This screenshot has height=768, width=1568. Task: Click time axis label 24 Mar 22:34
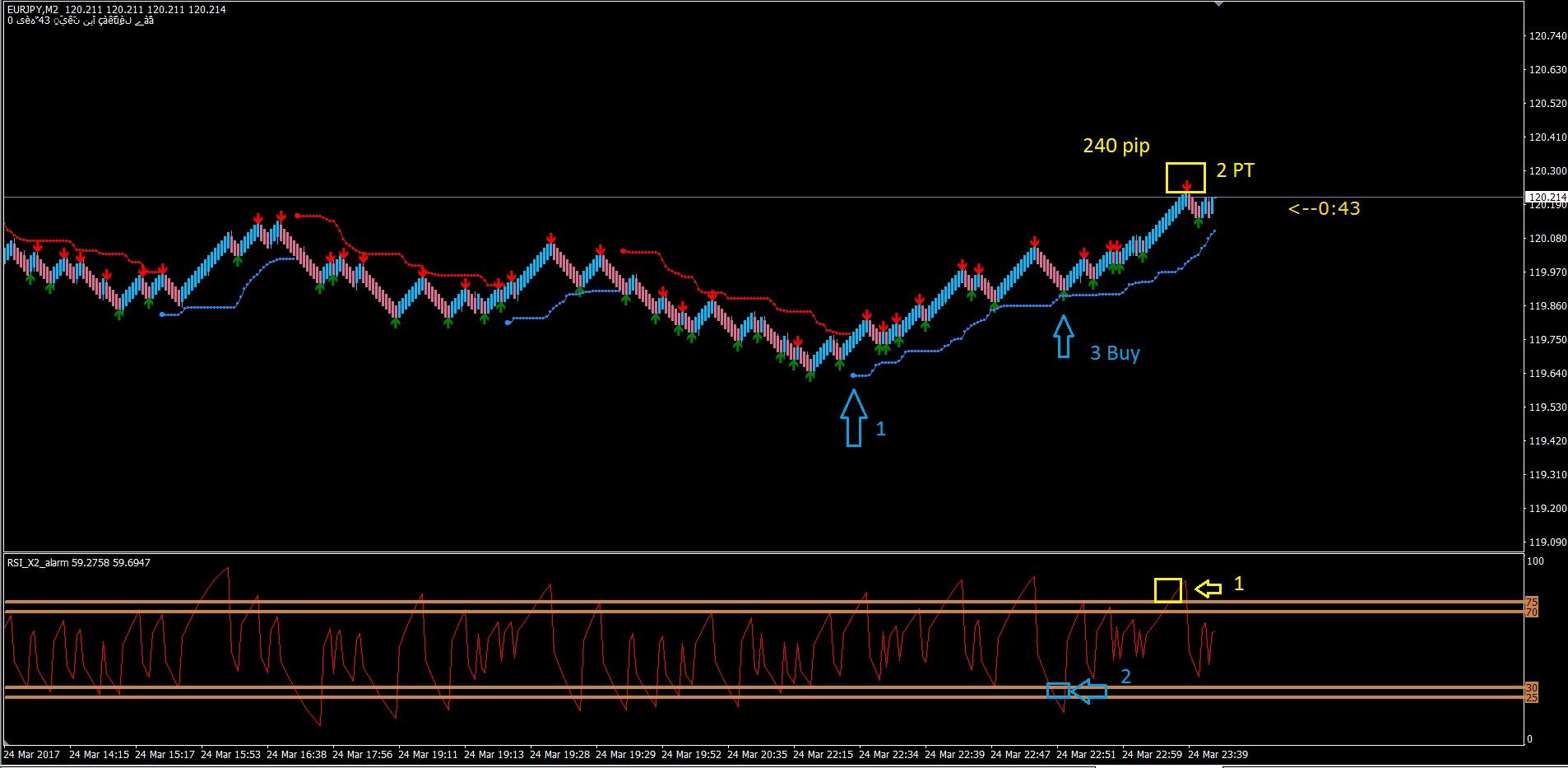tap(888, 755)
